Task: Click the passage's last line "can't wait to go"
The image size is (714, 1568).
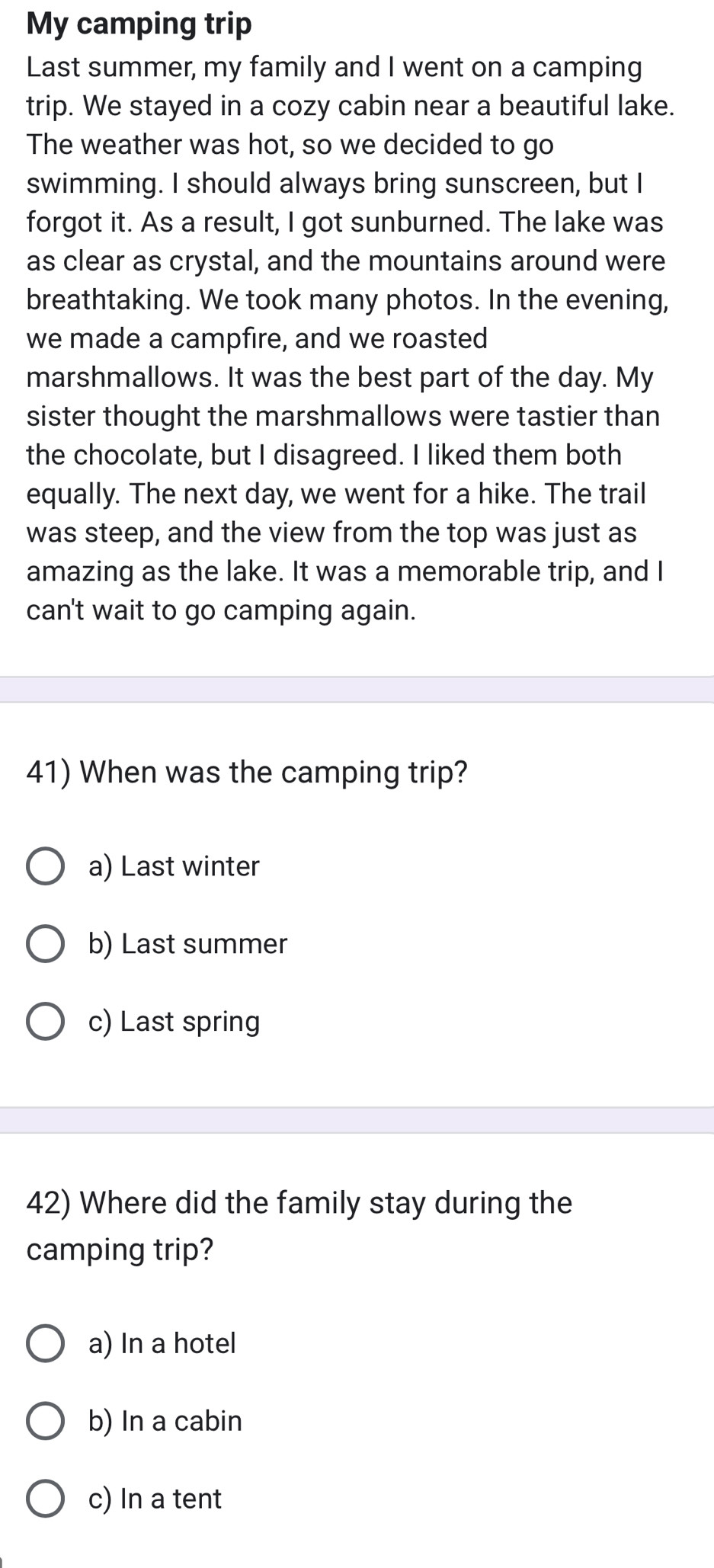Action: point(221,611)
